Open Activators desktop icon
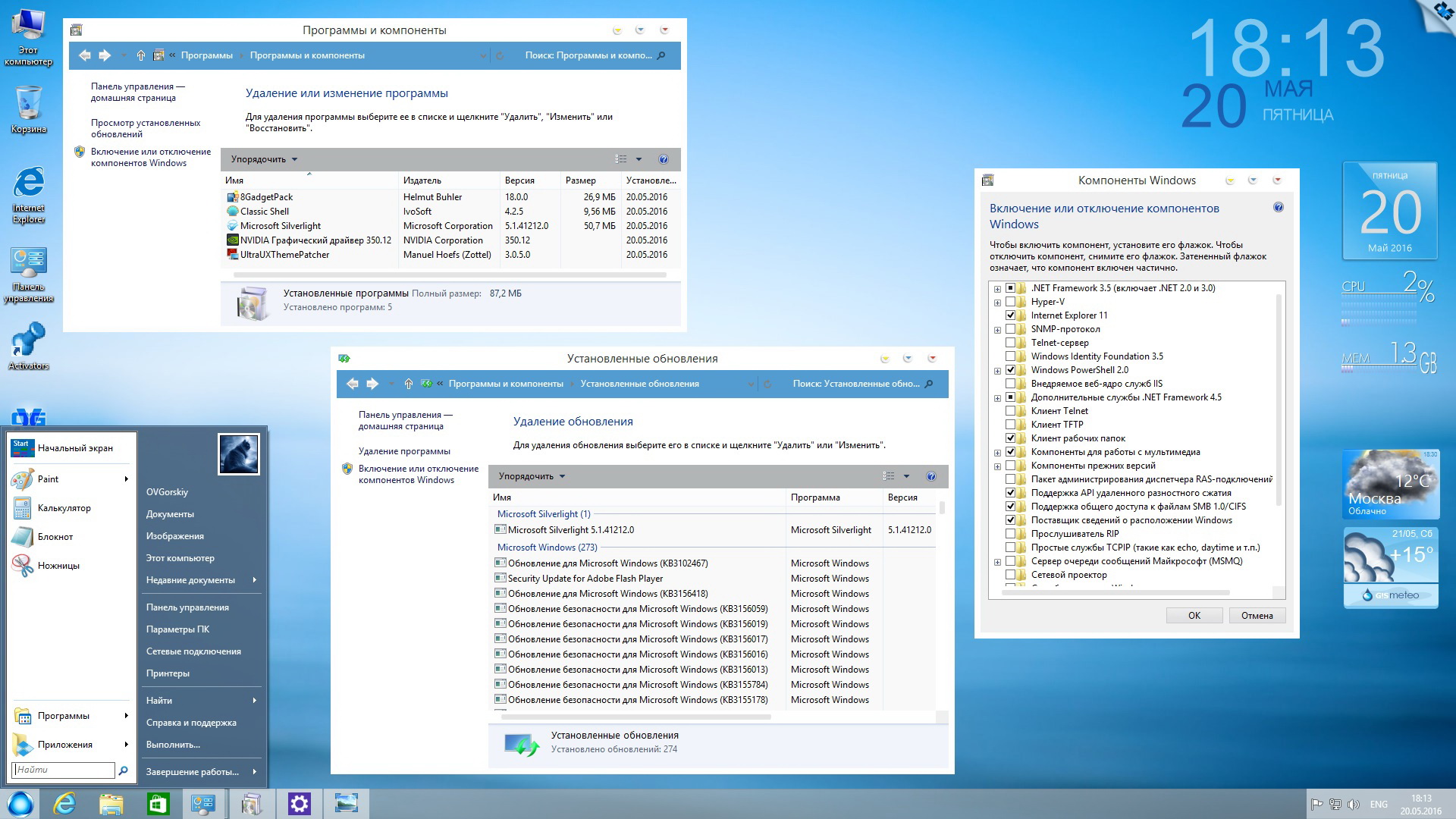The image size is (1456, 819). point(29,346)
